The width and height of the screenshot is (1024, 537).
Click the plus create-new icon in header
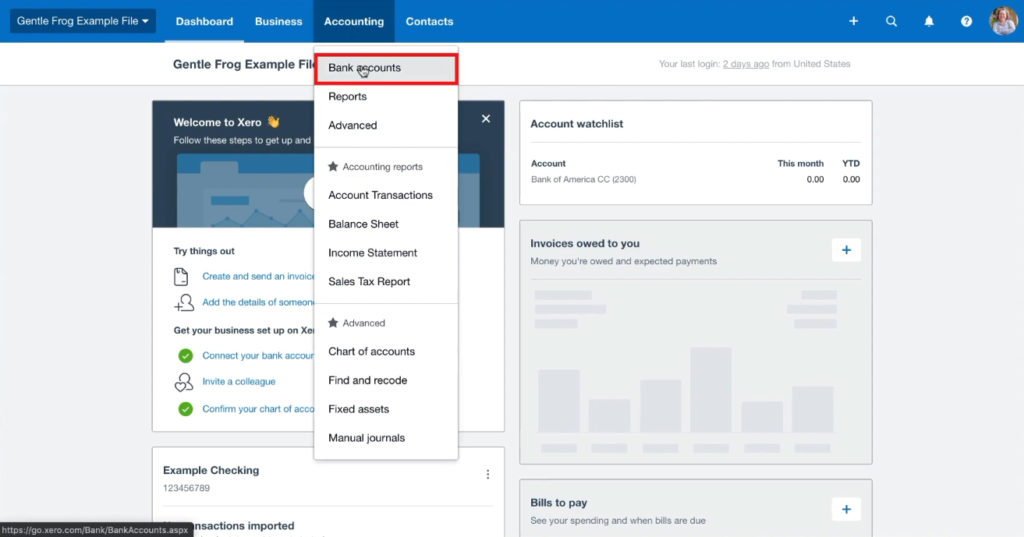(853, 21)
